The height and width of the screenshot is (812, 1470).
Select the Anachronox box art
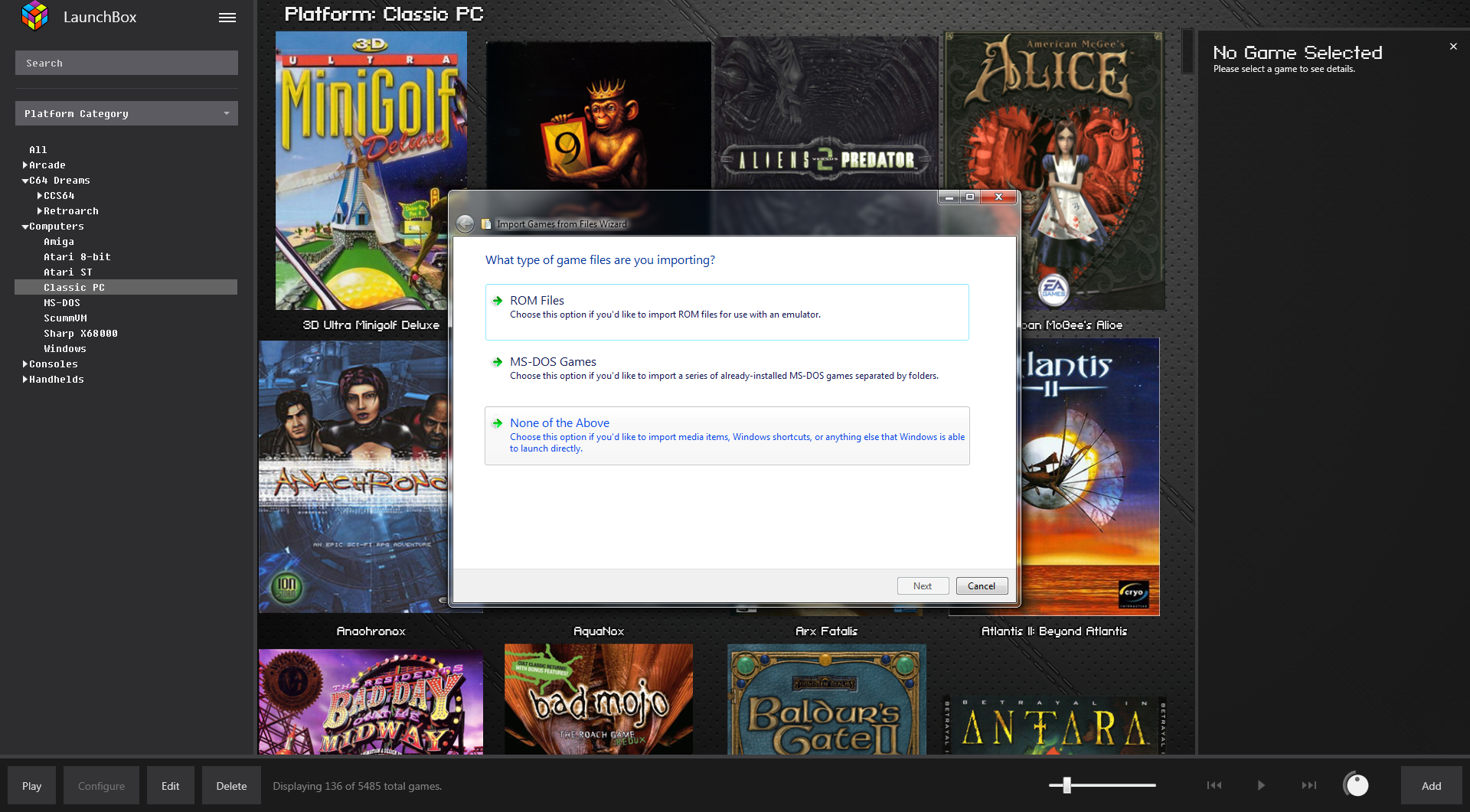pos(353,476)
